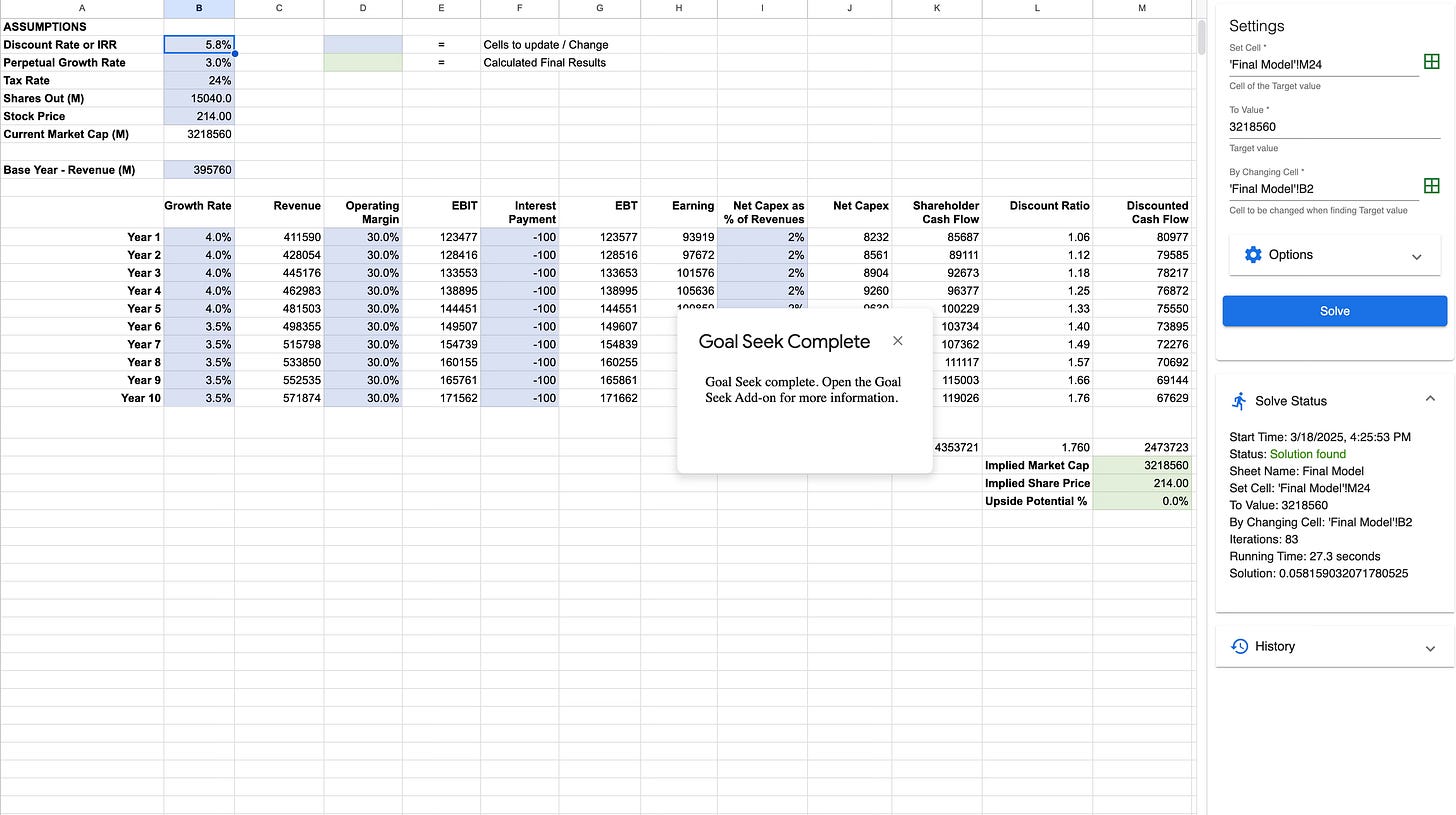The image size is (1456, 815).
Task: Select Year 1 discounted cash flow 80977
Action: [x=1142, y=237]
